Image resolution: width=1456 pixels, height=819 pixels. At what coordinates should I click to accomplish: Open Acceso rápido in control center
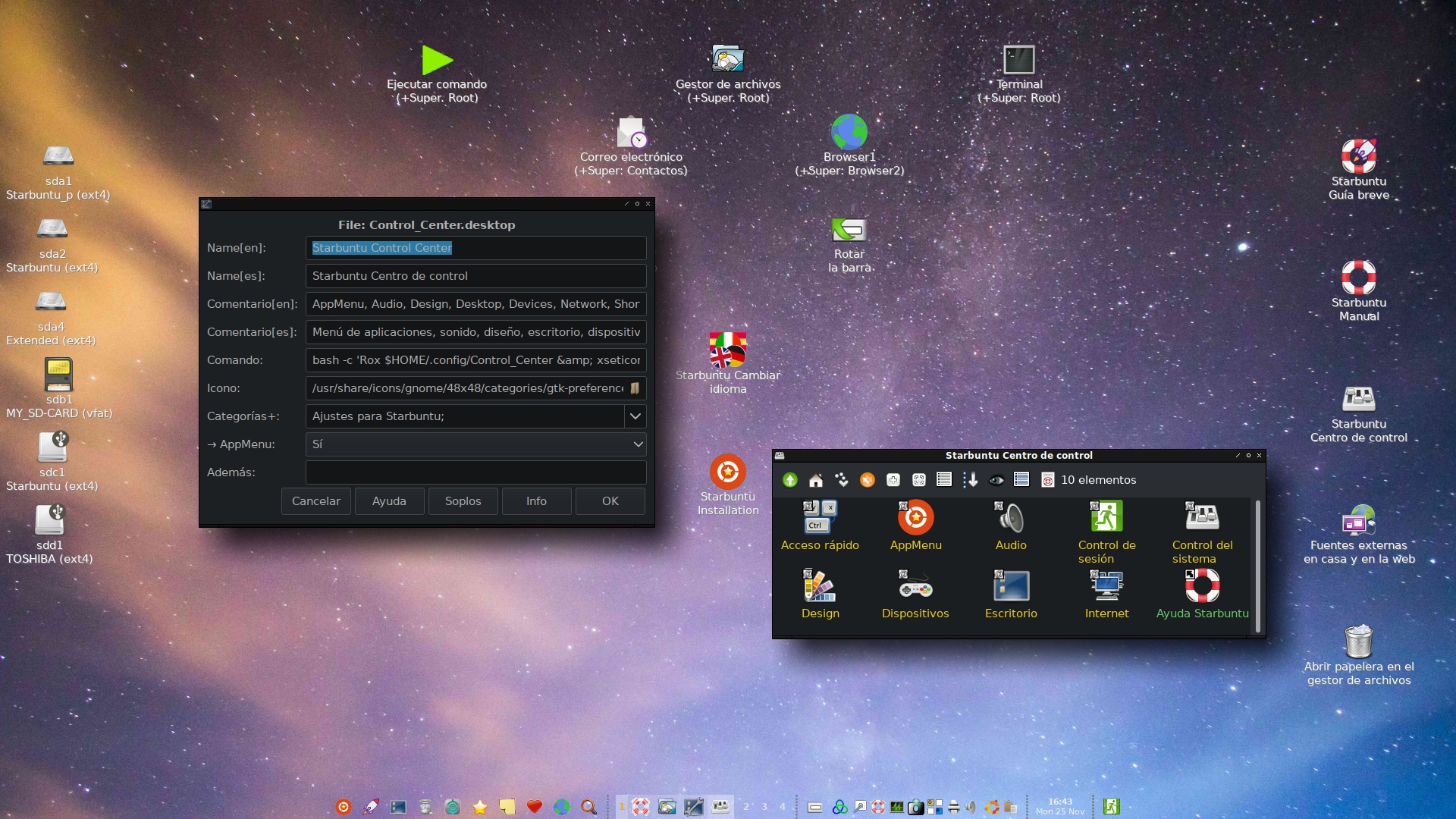820,526
